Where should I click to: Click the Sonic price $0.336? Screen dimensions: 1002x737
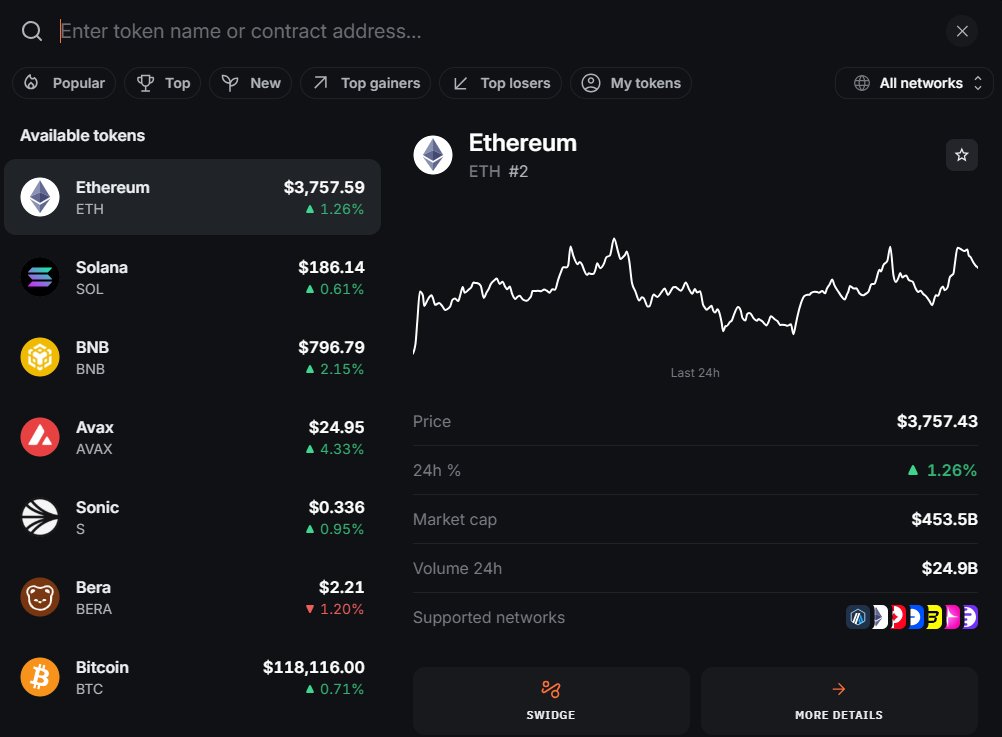336,507
